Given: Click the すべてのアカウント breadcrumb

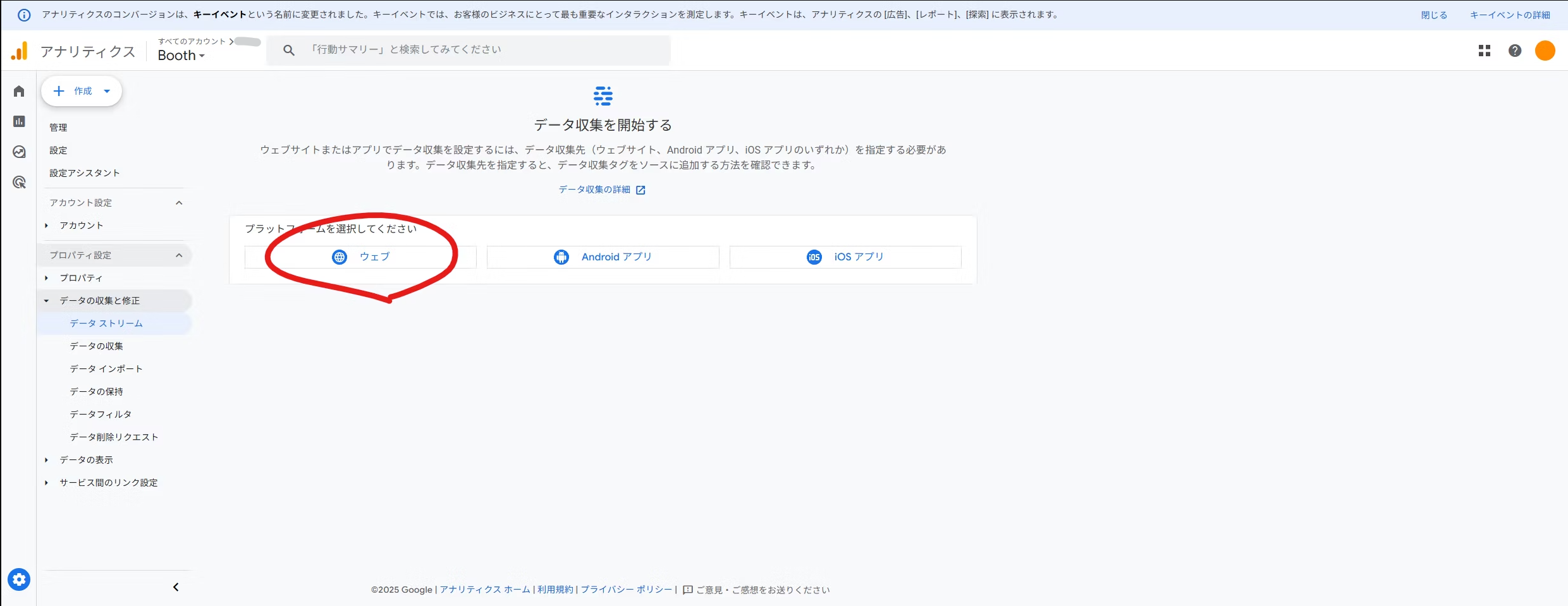Looking at the screenshot, I should [x=192, y=42].
